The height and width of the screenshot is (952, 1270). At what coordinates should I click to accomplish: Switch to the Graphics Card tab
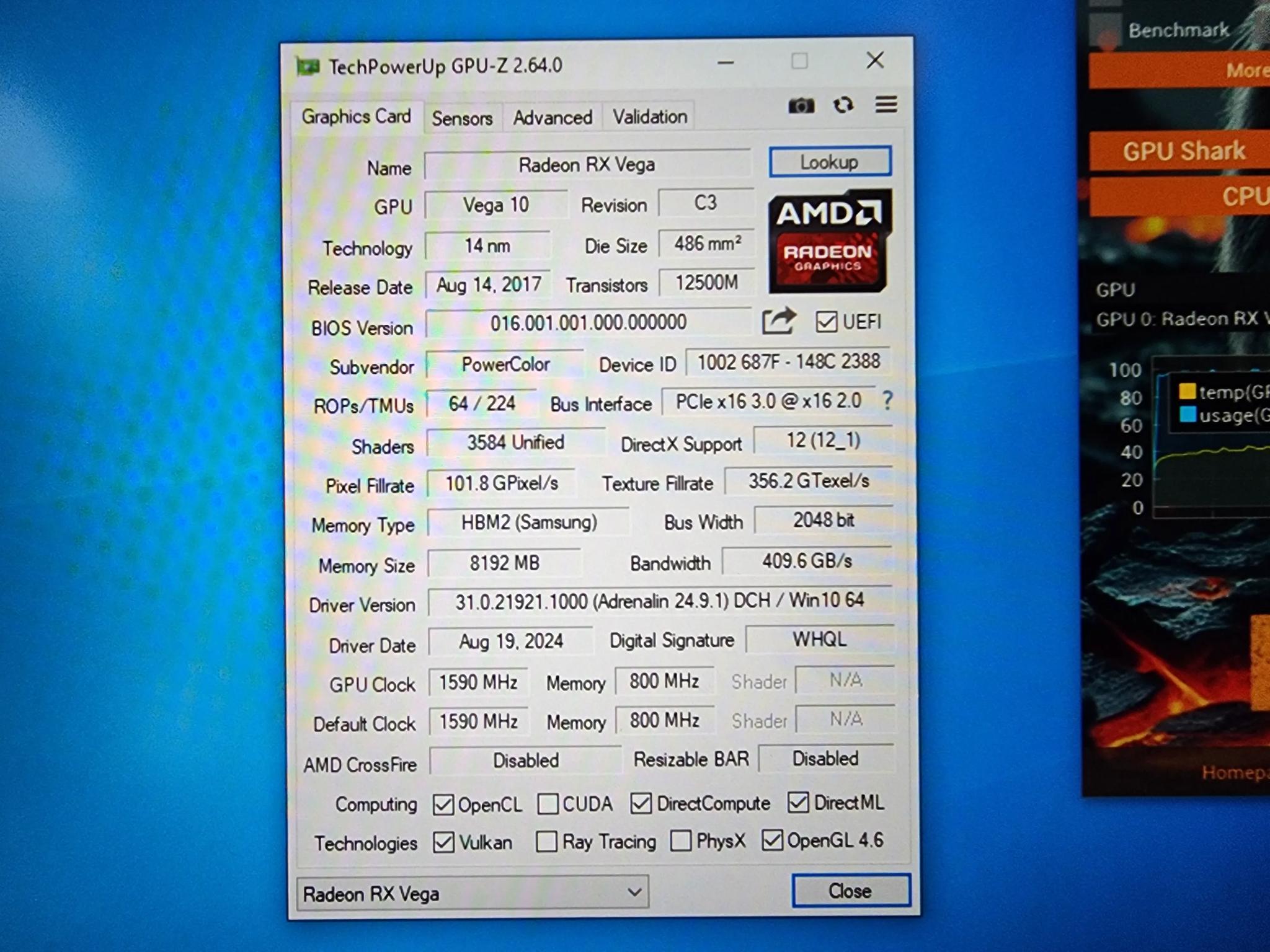(x=357, y=117)
